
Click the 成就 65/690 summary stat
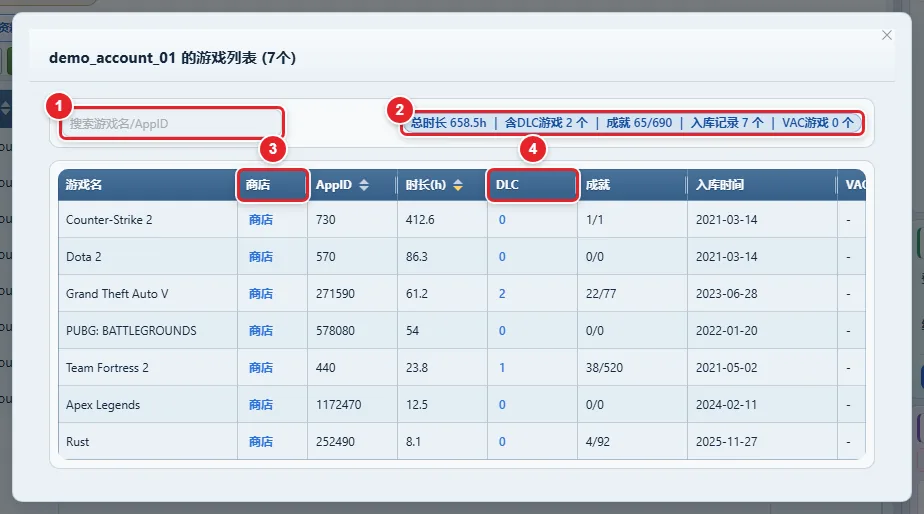coord(639,123)
